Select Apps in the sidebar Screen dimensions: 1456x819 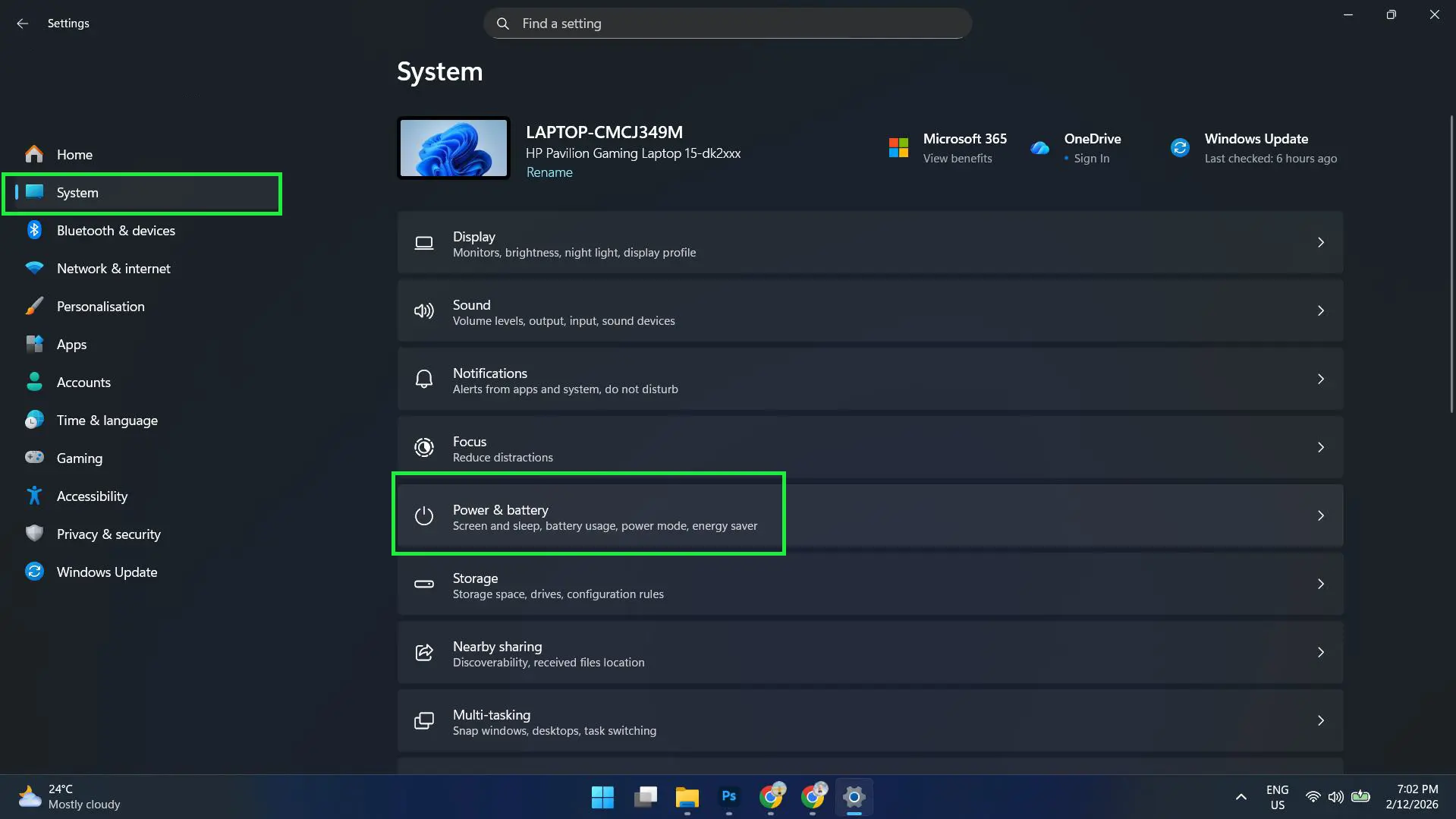click(35, 344)
